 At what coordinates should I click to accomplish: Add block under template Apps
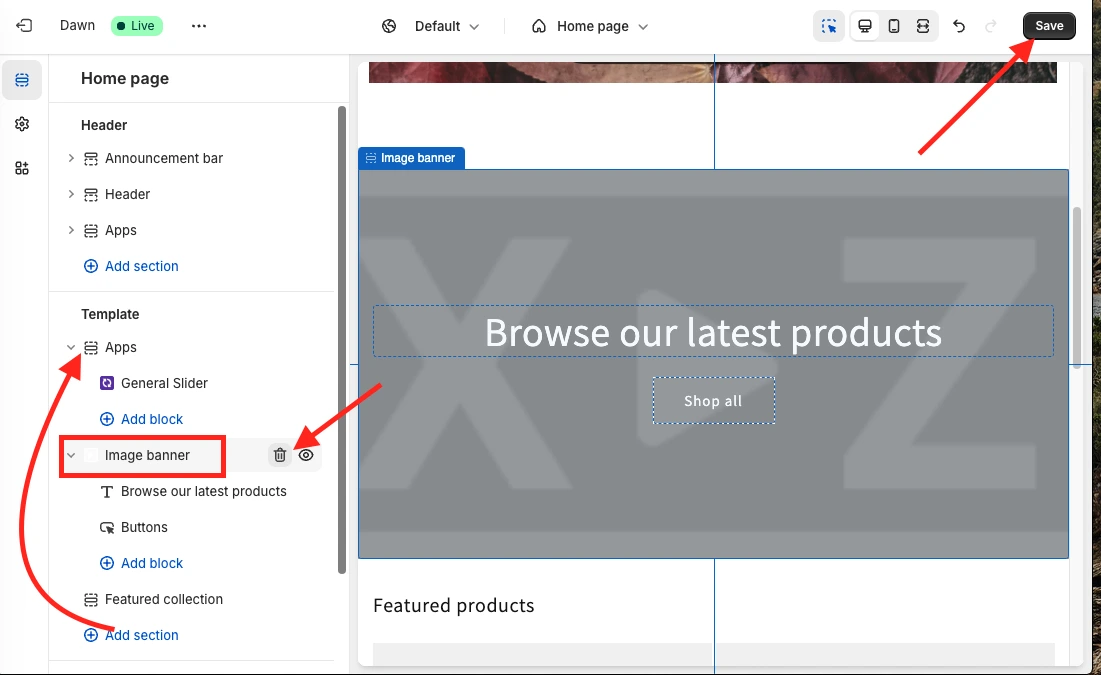[142, 419]
